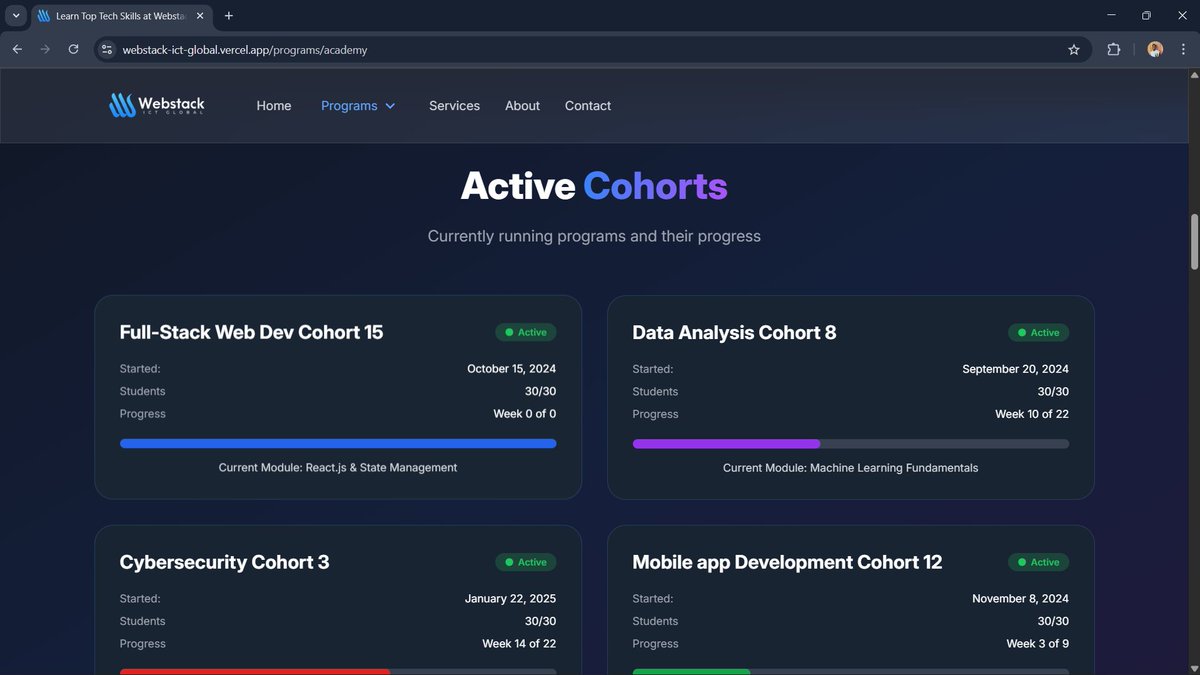Bookmark this page with the star icon

[x=1074, y=49]
